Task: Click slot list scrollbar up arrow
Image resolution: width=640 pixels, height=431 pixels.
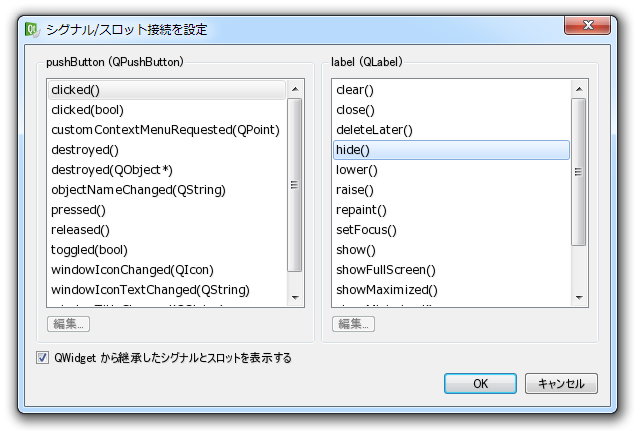Action: click(x=579, y=89)
